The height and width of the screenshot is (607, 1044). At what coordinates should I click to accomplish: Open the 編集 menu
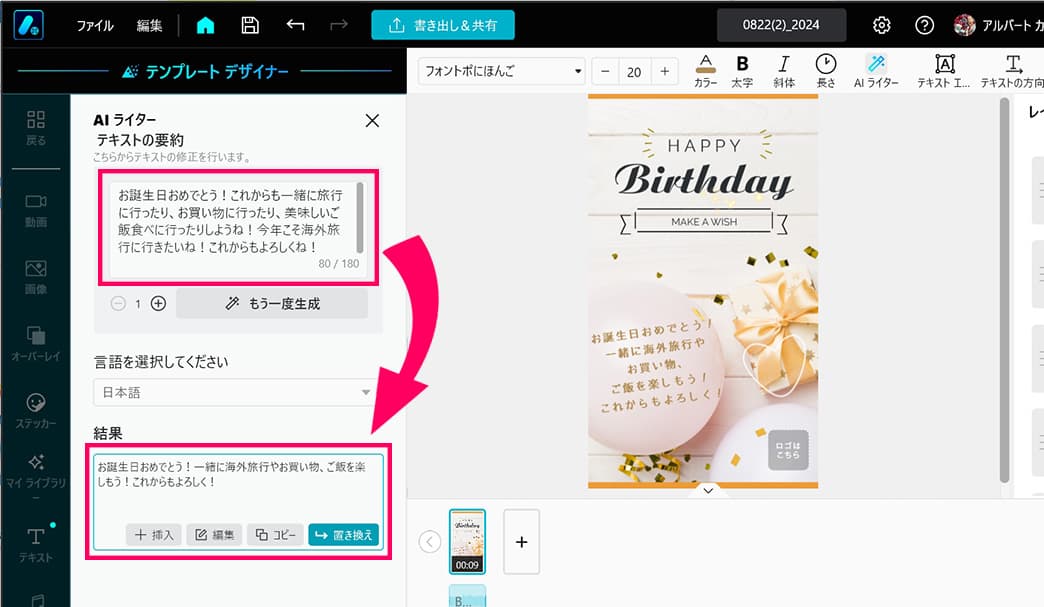click(149, 26)
